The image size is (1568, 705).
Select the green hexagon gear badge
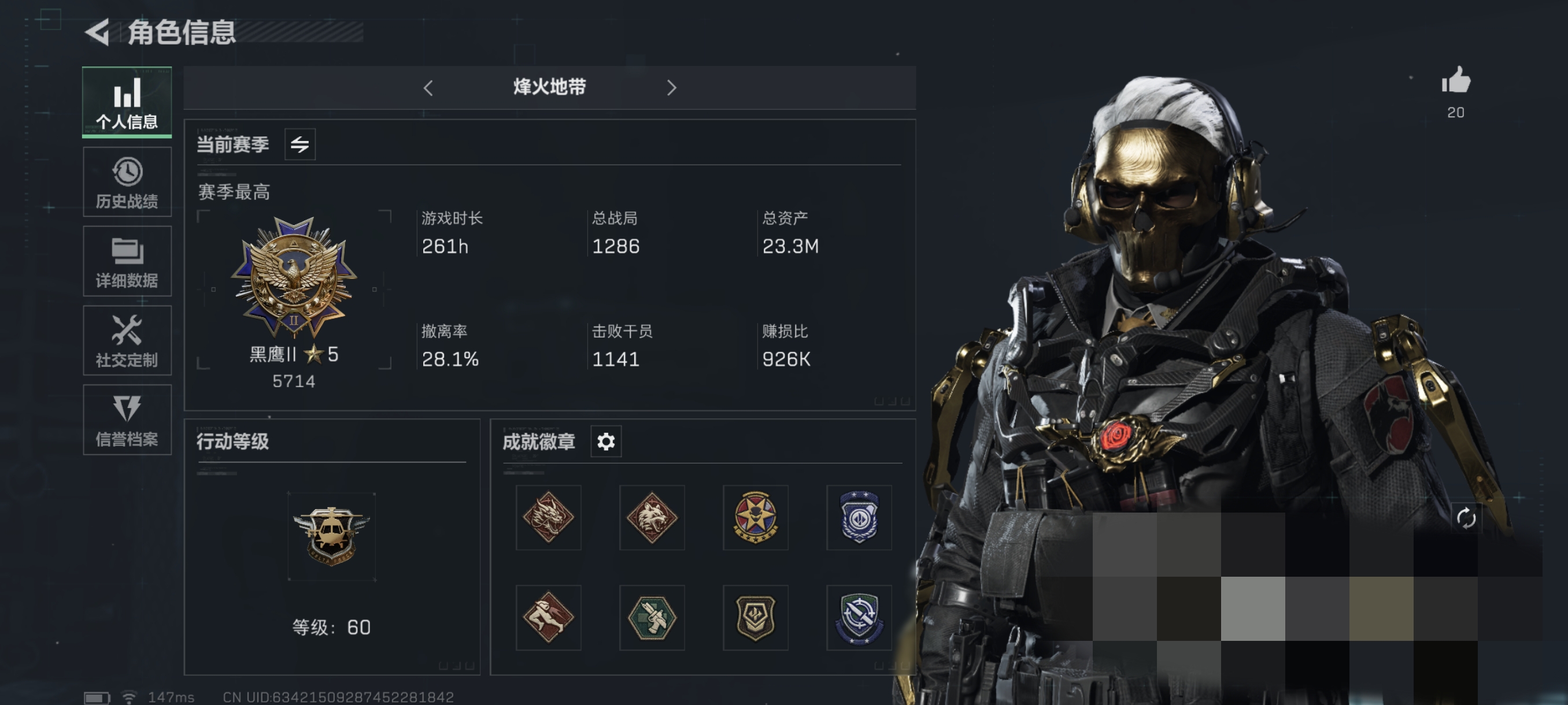[652, 617]
